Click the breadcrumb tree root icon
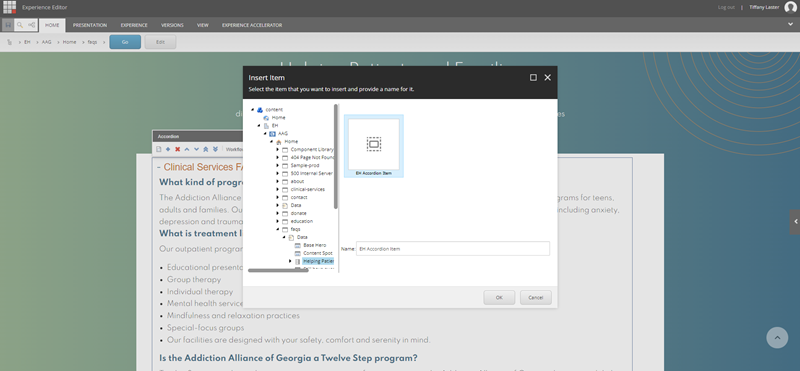Screen dimensions: 800x371 tap(10, 42)
